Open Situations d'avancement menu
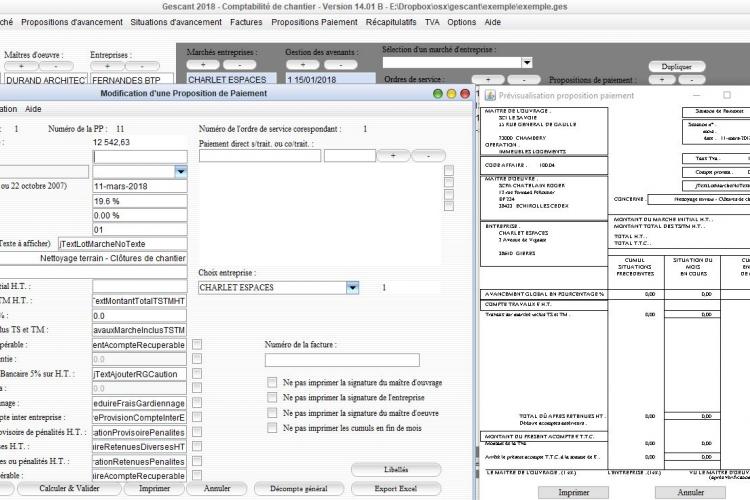Viewport: 750px width, 500px height. pyautogui.click(x=176, y=22)
